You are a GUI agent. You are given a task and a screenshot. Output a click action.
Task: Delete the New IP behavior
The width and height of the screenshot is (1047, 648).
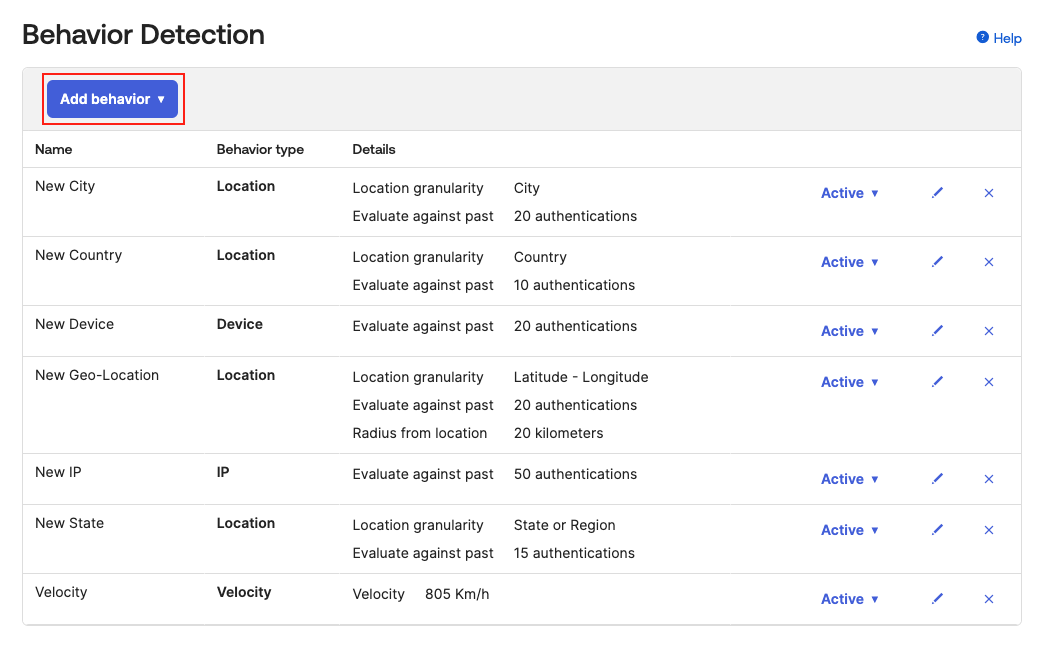tap(989, 479)
